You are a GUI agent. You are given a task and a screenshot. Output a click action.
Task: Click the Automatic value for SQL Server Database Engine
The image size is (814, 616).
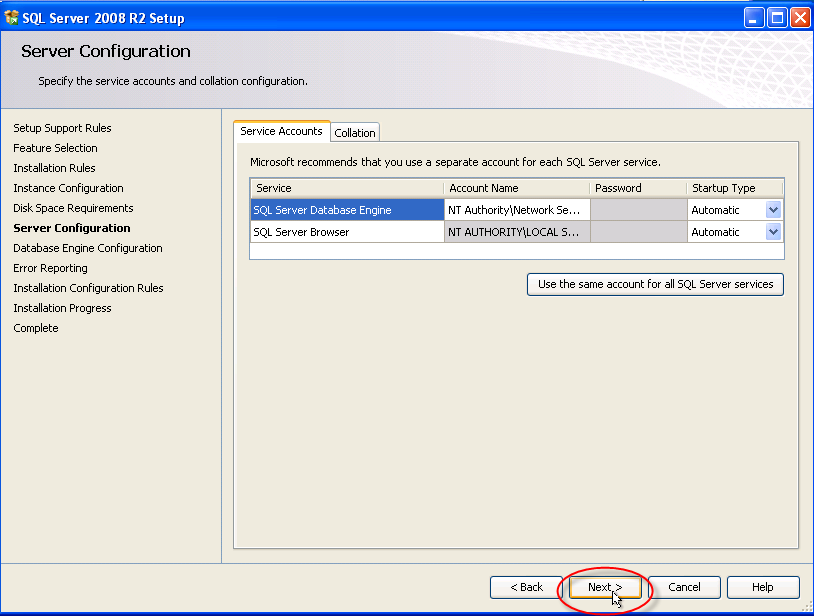[715, 210]
